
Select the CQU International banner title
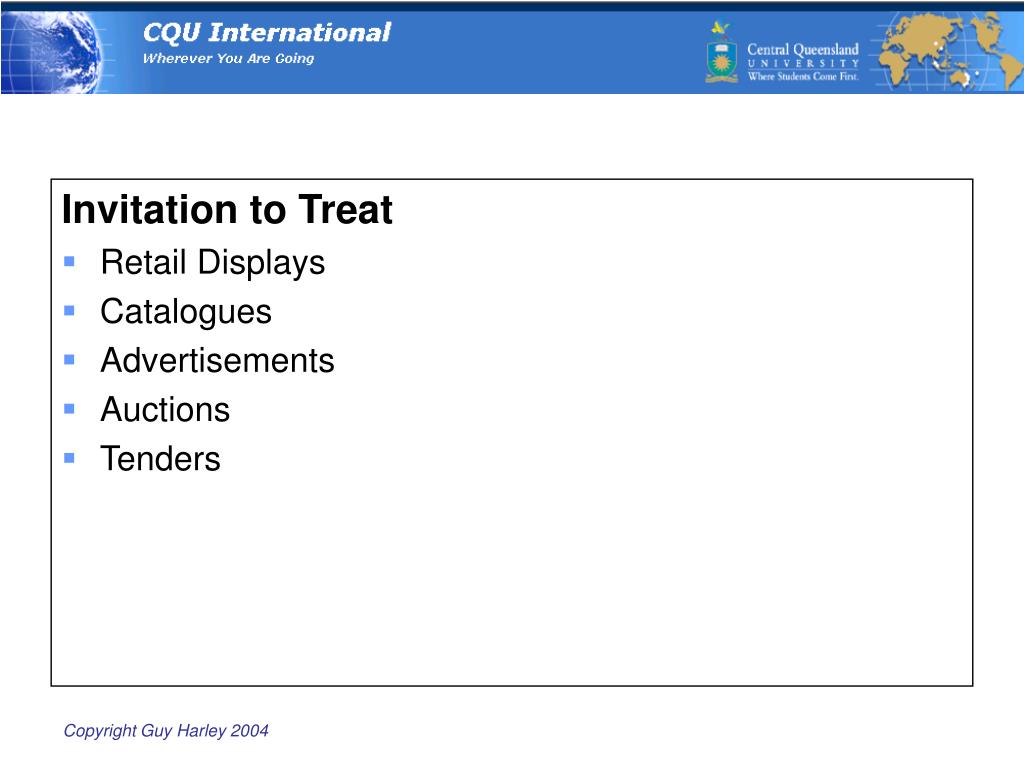[265, 33]
